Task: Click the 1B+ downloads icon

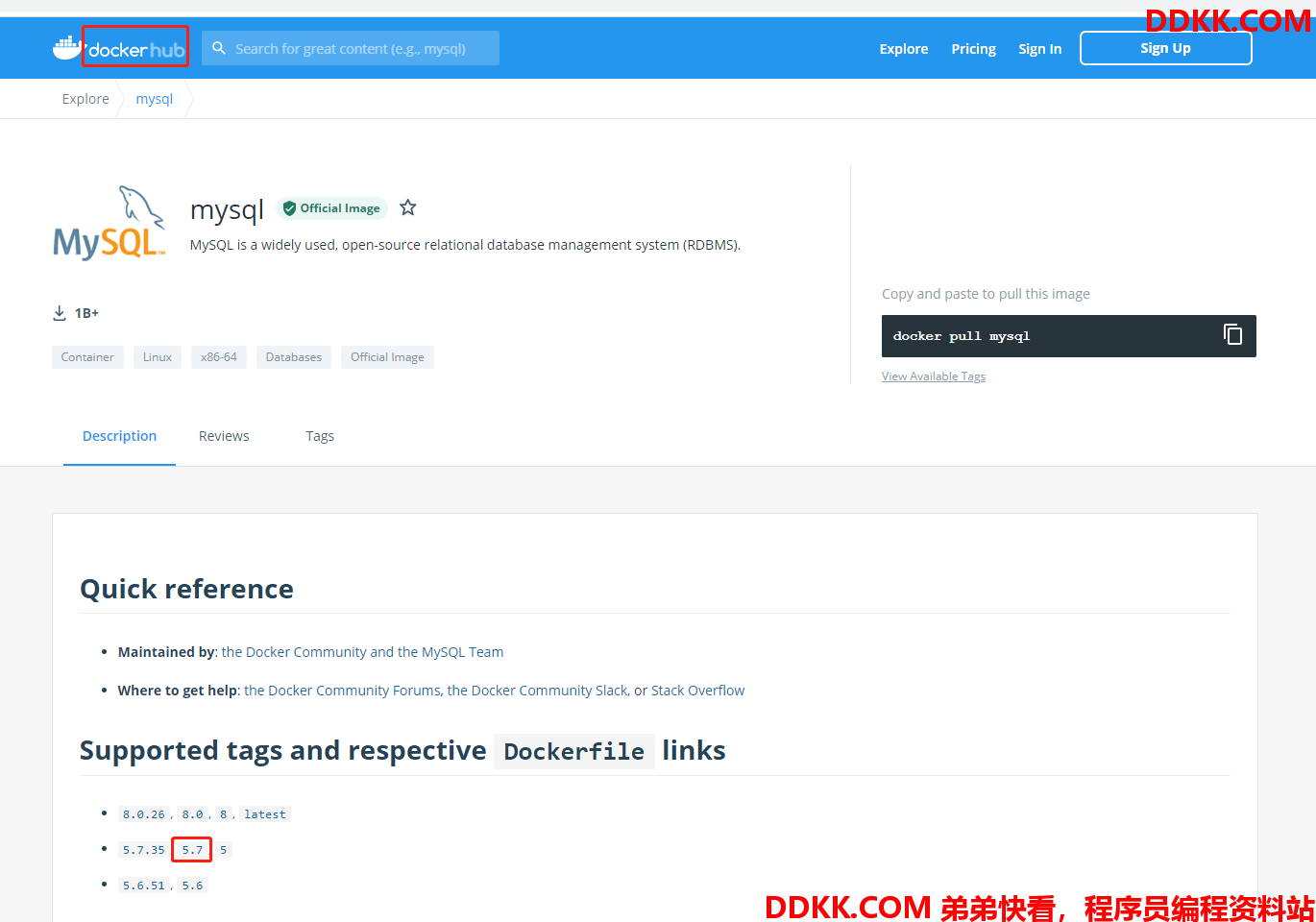Action: coord(60,313)
